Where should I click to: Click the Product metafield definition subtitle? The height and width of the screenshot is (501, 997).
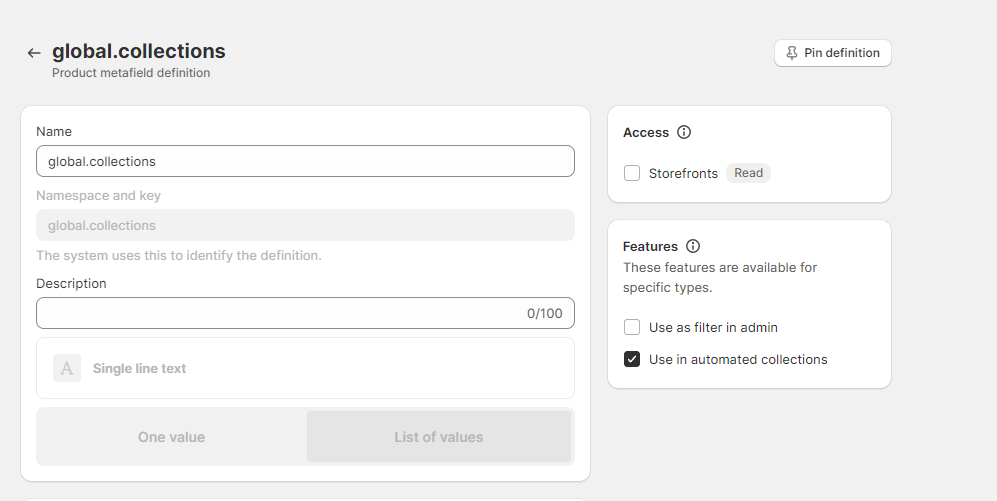(x=131, y=73)
